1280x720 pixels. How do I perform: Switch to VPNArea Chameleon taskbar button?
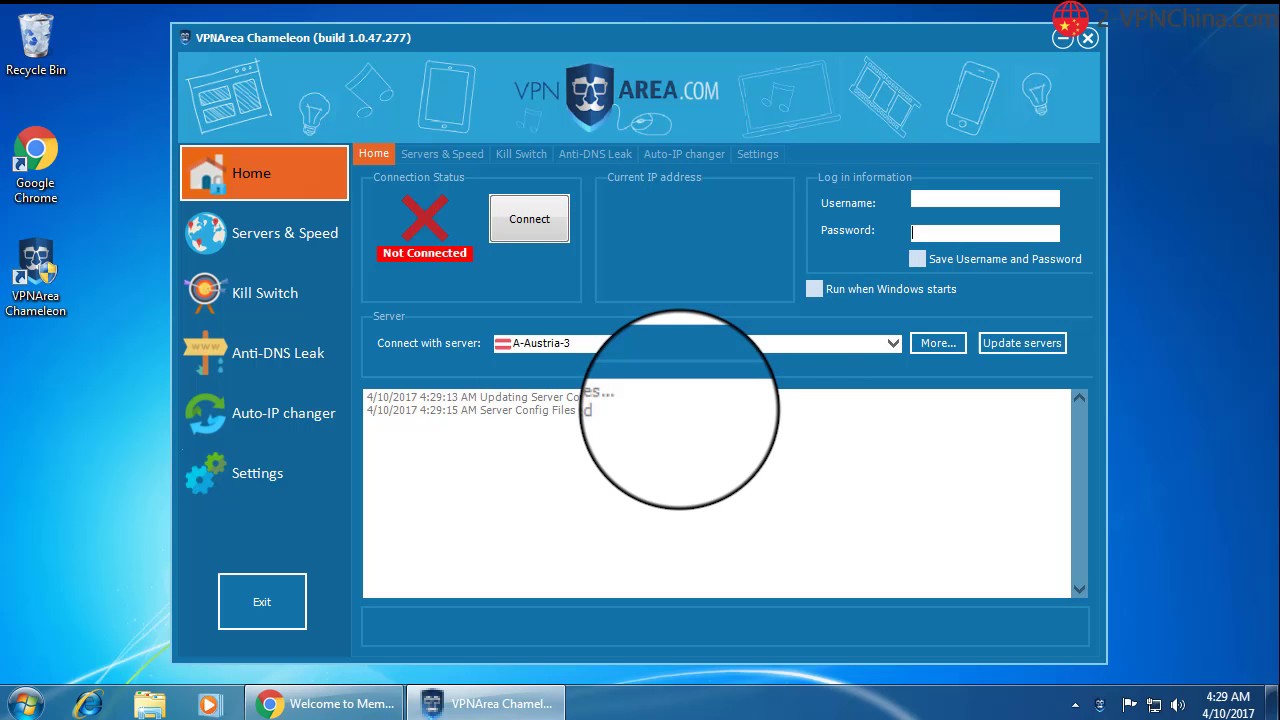[487, 704]
